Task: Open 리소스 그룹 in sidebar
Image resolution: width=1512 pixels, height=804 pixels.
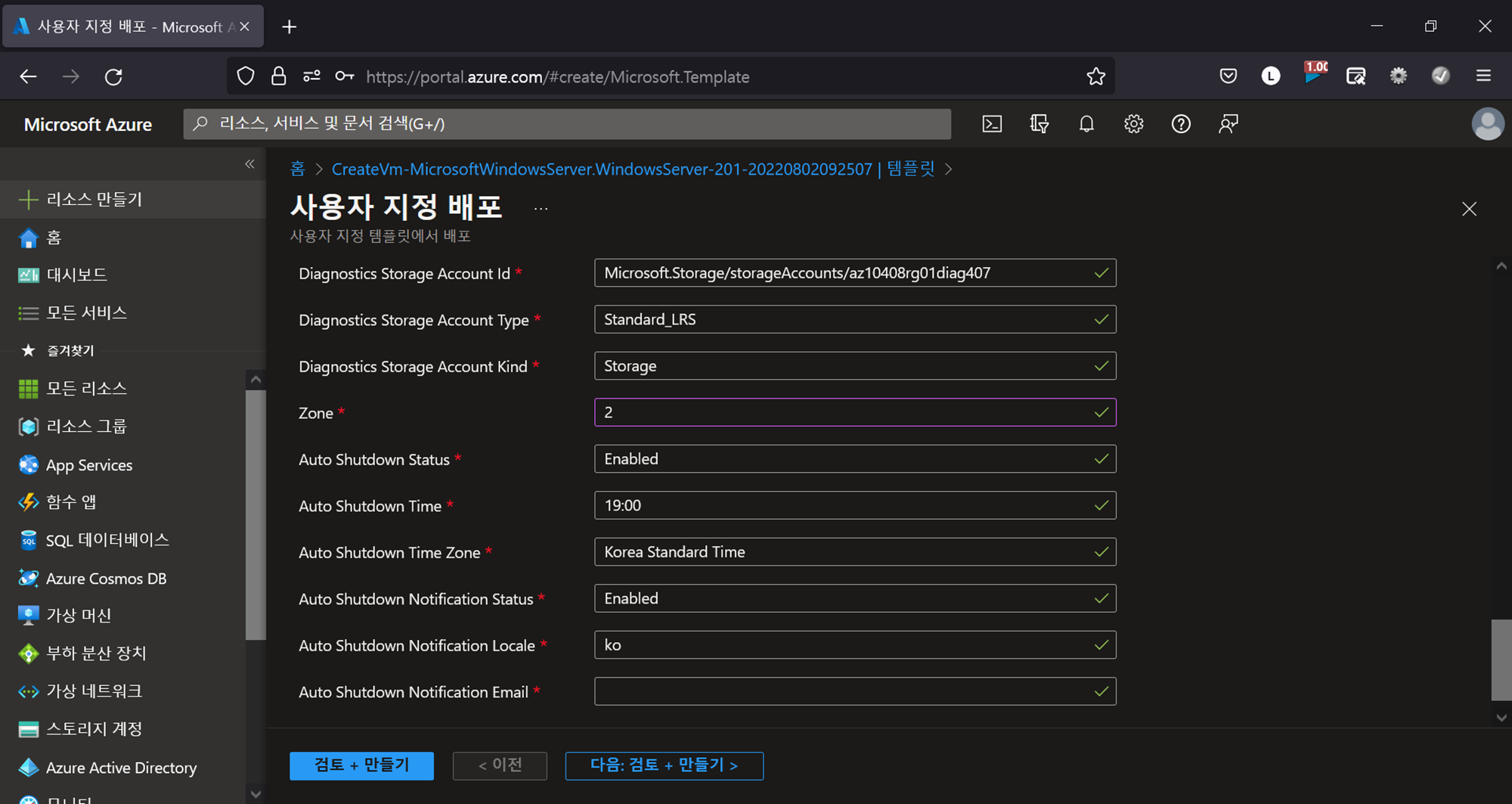Action: tap(123, 427)
